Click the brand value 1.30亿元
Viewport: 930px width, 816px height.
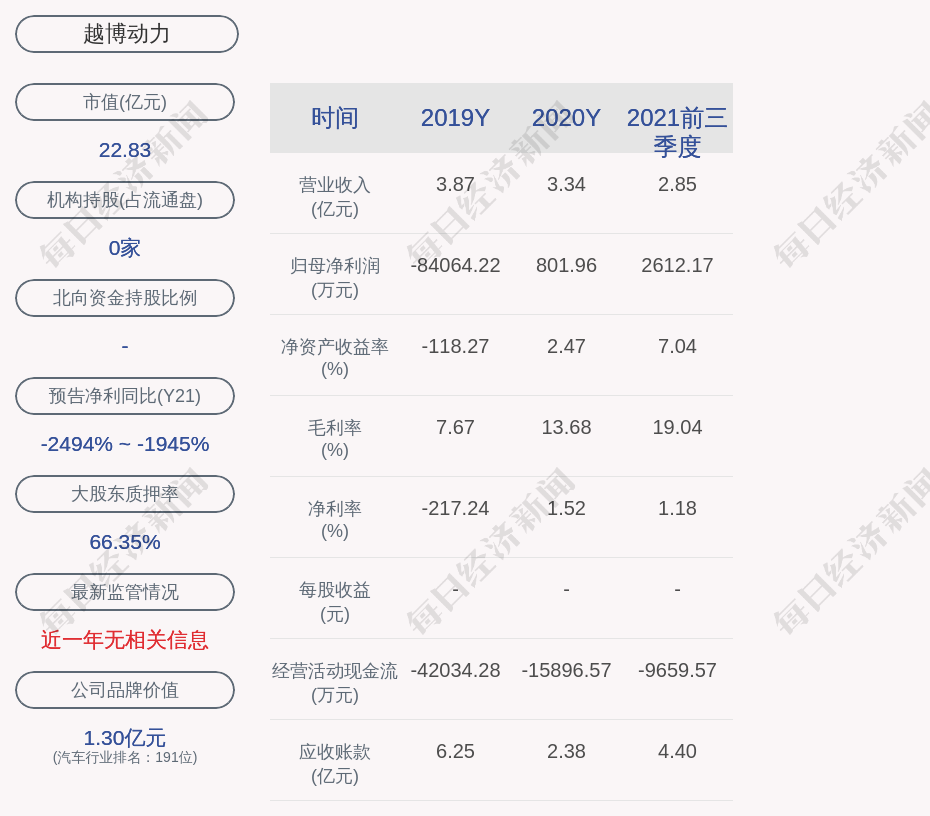125,738
